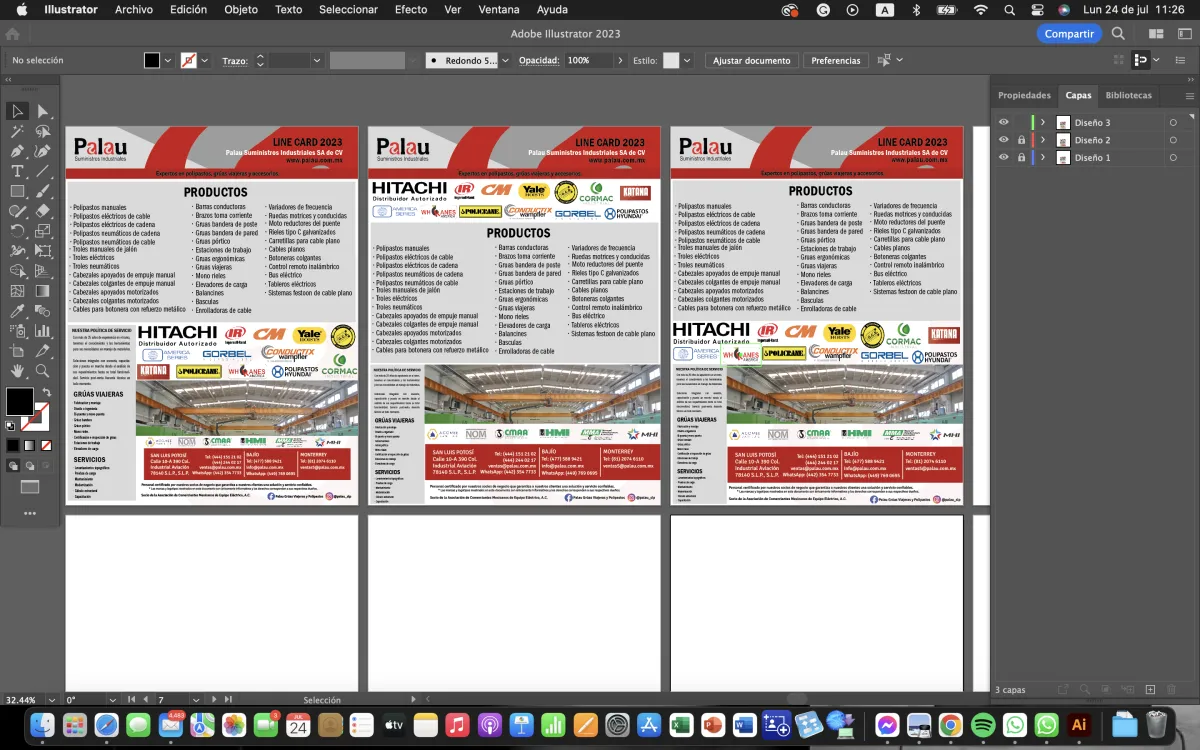Open Edit Toolbar three-dots button
This screenshot has width=1200, height=750.
29,513
